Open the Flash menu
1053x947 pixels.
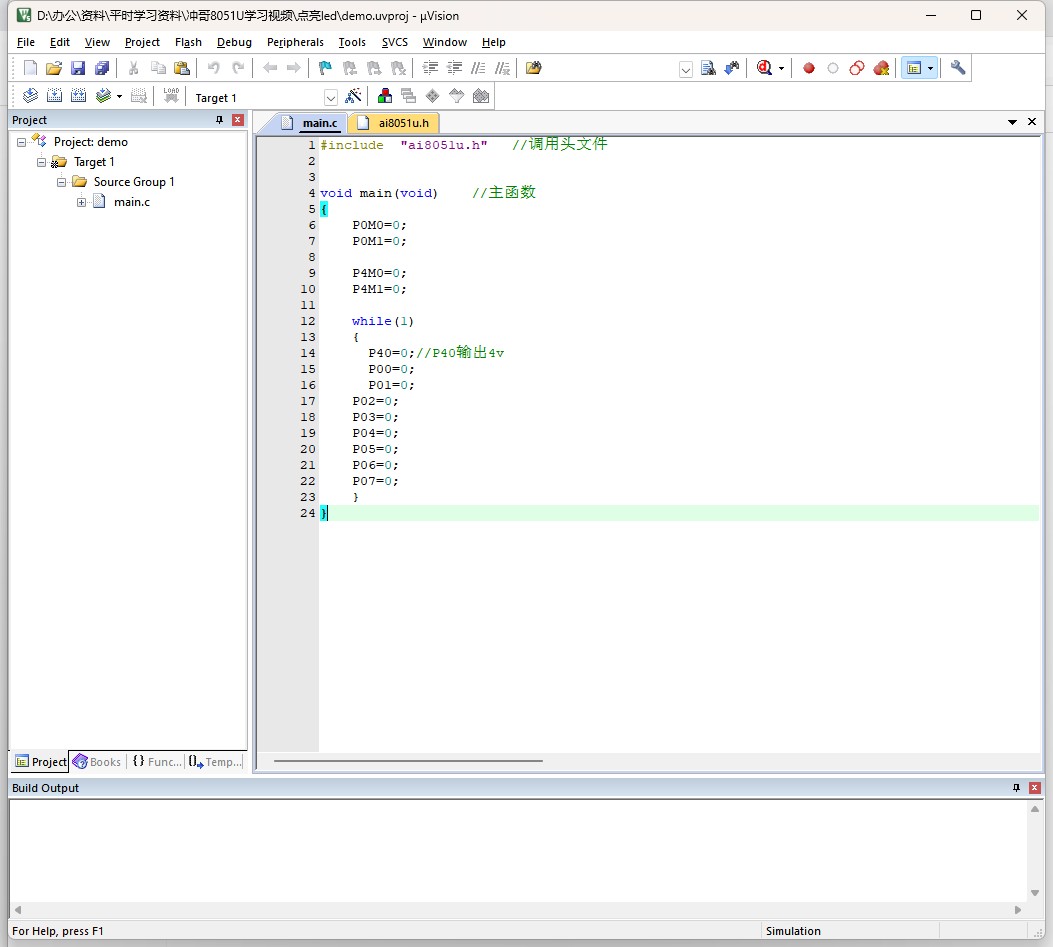tap(188, 42)
